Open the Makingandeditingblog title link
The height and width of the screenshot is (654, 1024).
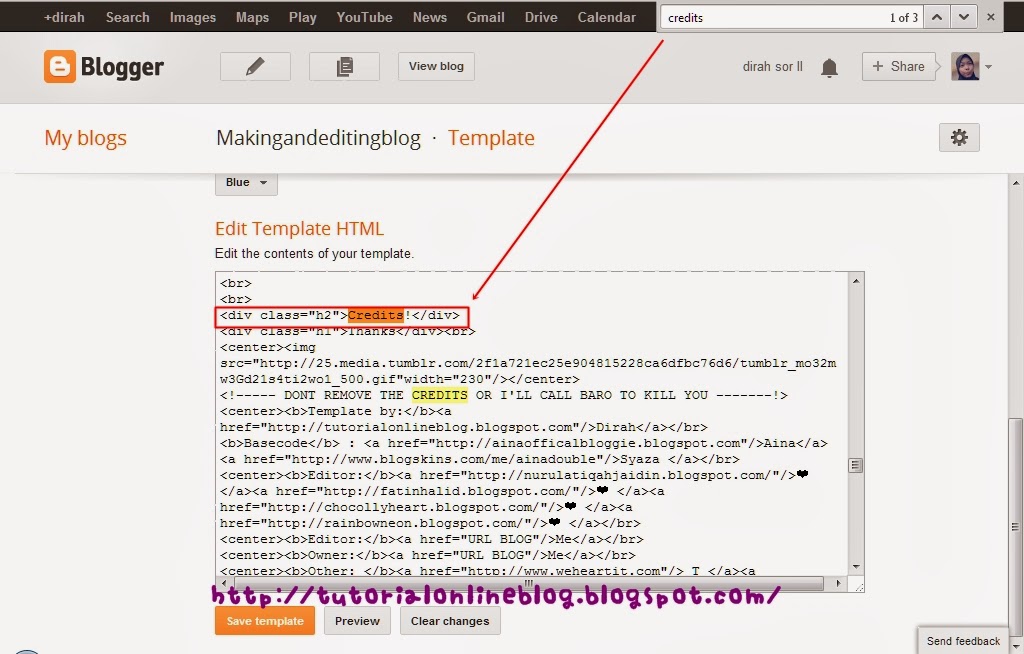318,138
